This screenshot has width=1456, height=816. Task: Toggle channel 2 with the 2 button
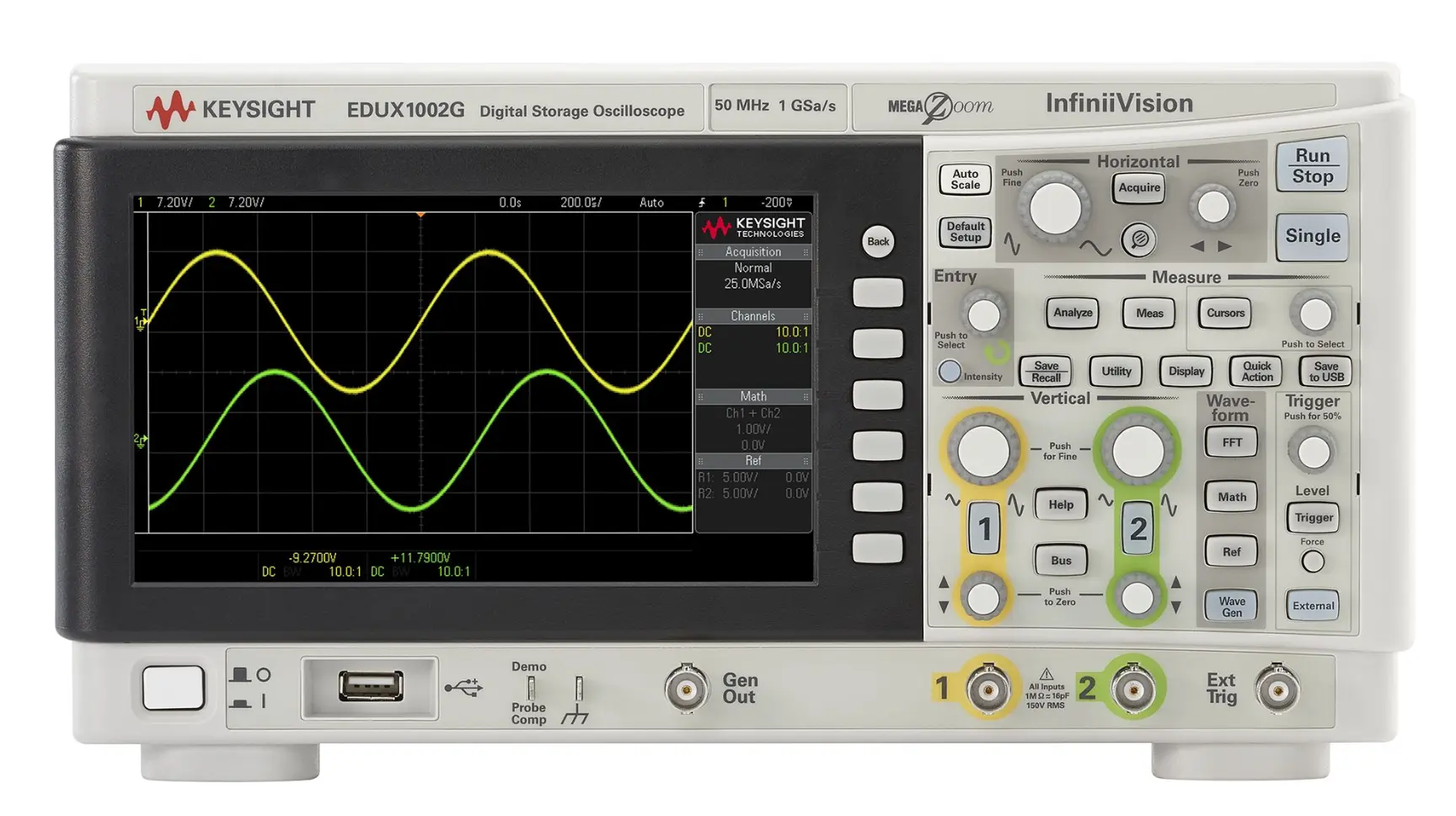(x=1137, y=529)
